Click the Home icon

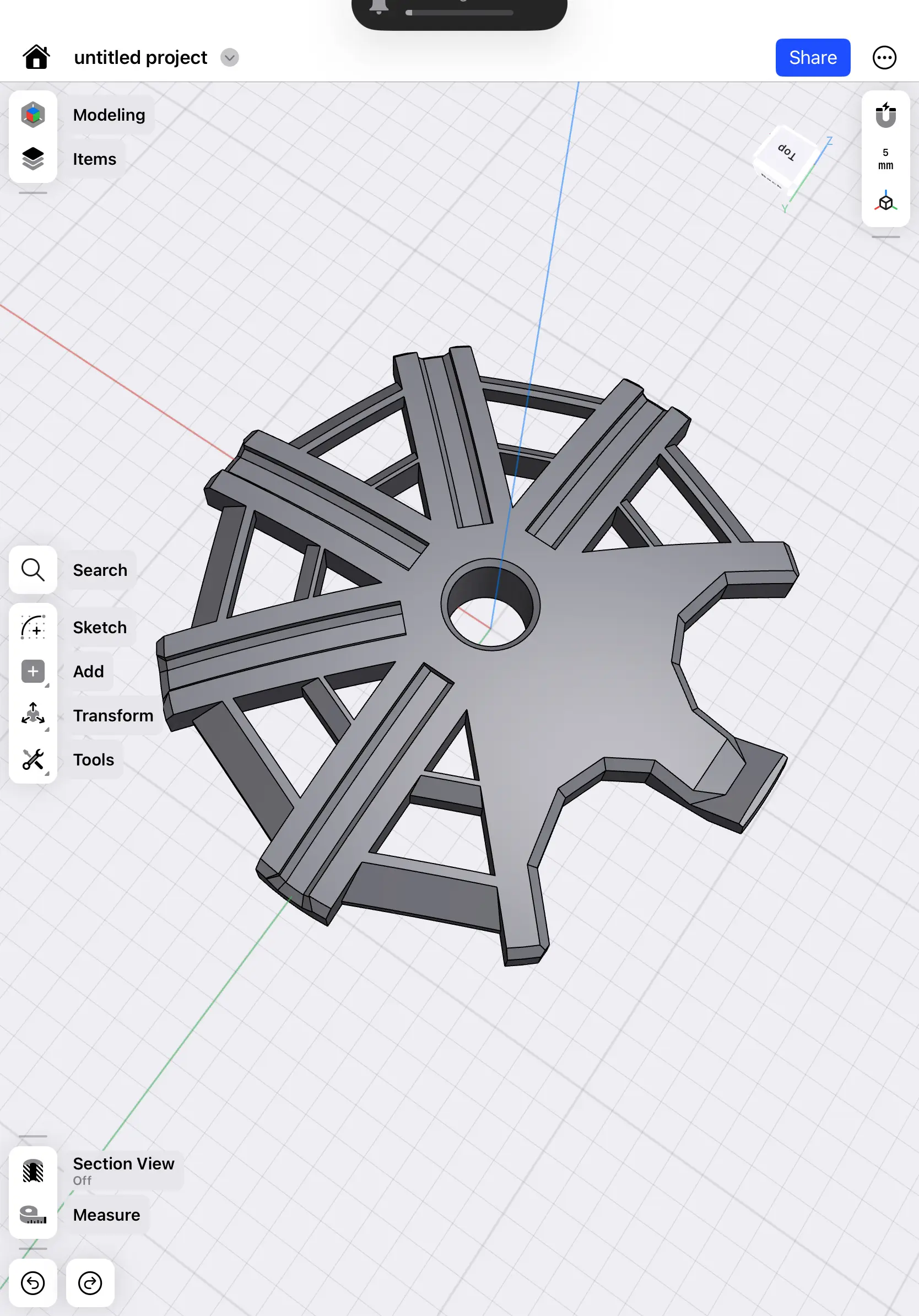pos(36,57)
